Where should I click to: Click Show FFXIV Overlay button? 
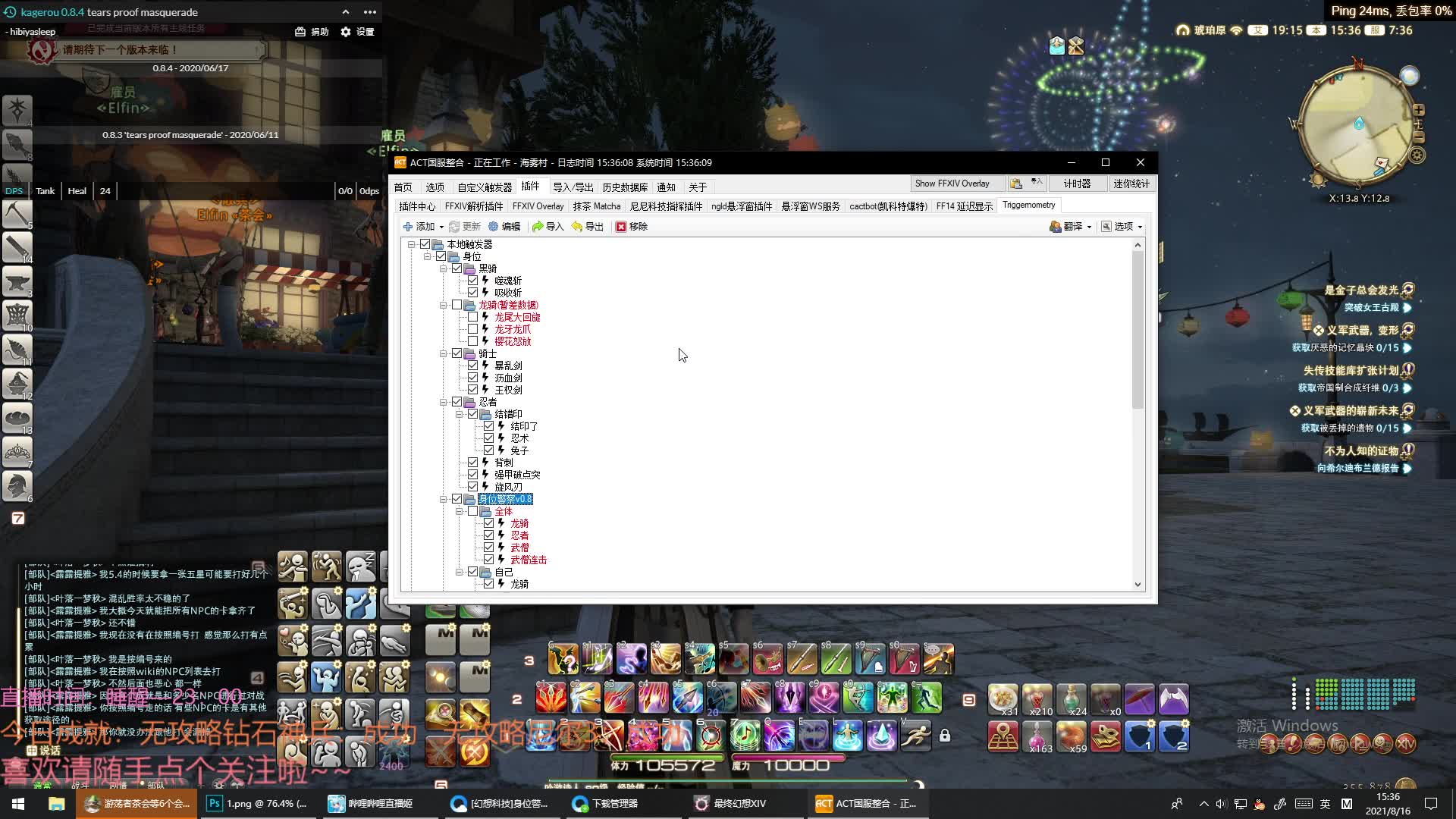click(x=952, y=183)
